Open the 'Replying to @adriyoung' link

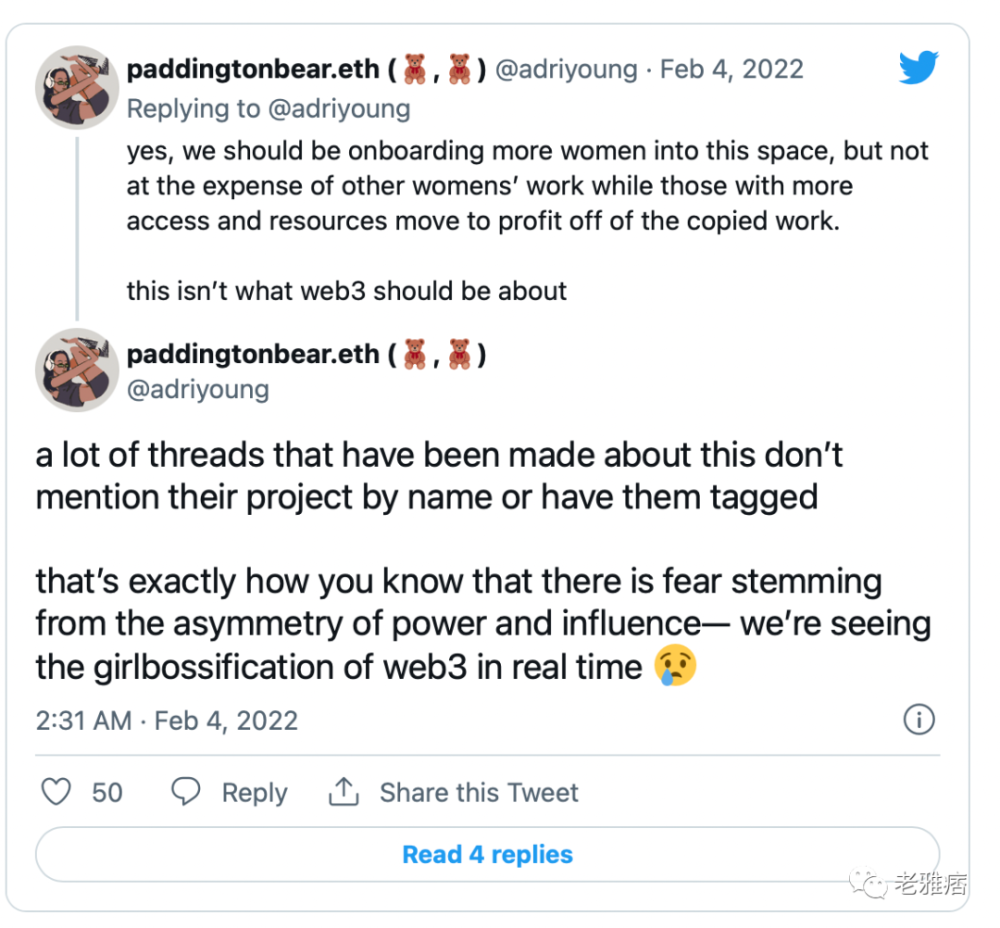[x=268, y=108]
